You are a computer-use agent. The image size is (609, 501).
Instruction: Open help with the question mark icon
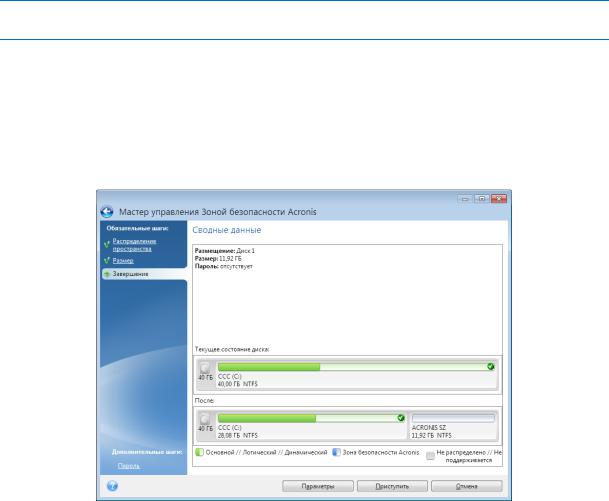click(x=112, y=486)
